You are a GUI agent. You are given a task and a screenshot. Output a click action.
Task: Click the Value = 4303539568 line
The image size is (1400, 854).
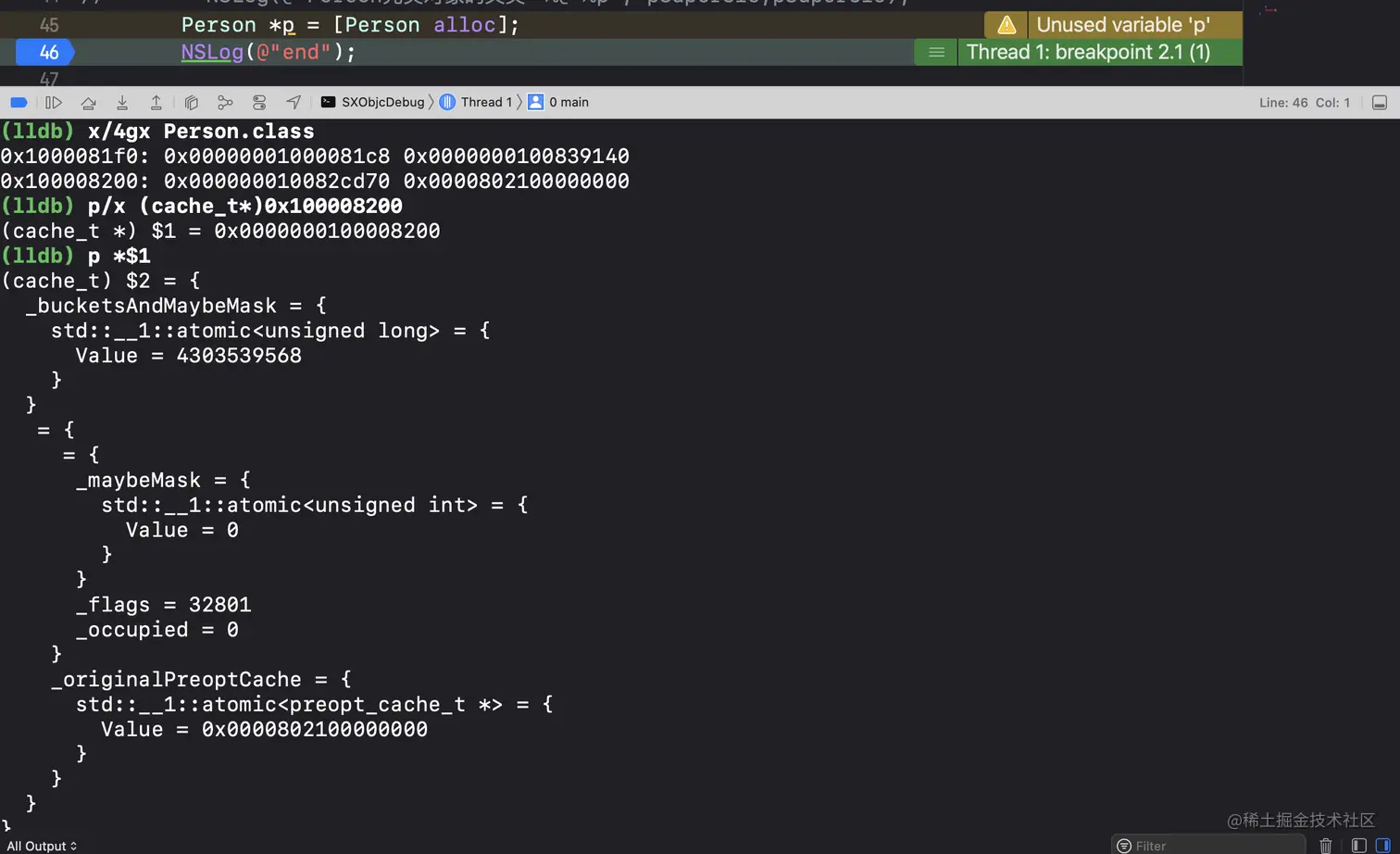tap(189, 356)
